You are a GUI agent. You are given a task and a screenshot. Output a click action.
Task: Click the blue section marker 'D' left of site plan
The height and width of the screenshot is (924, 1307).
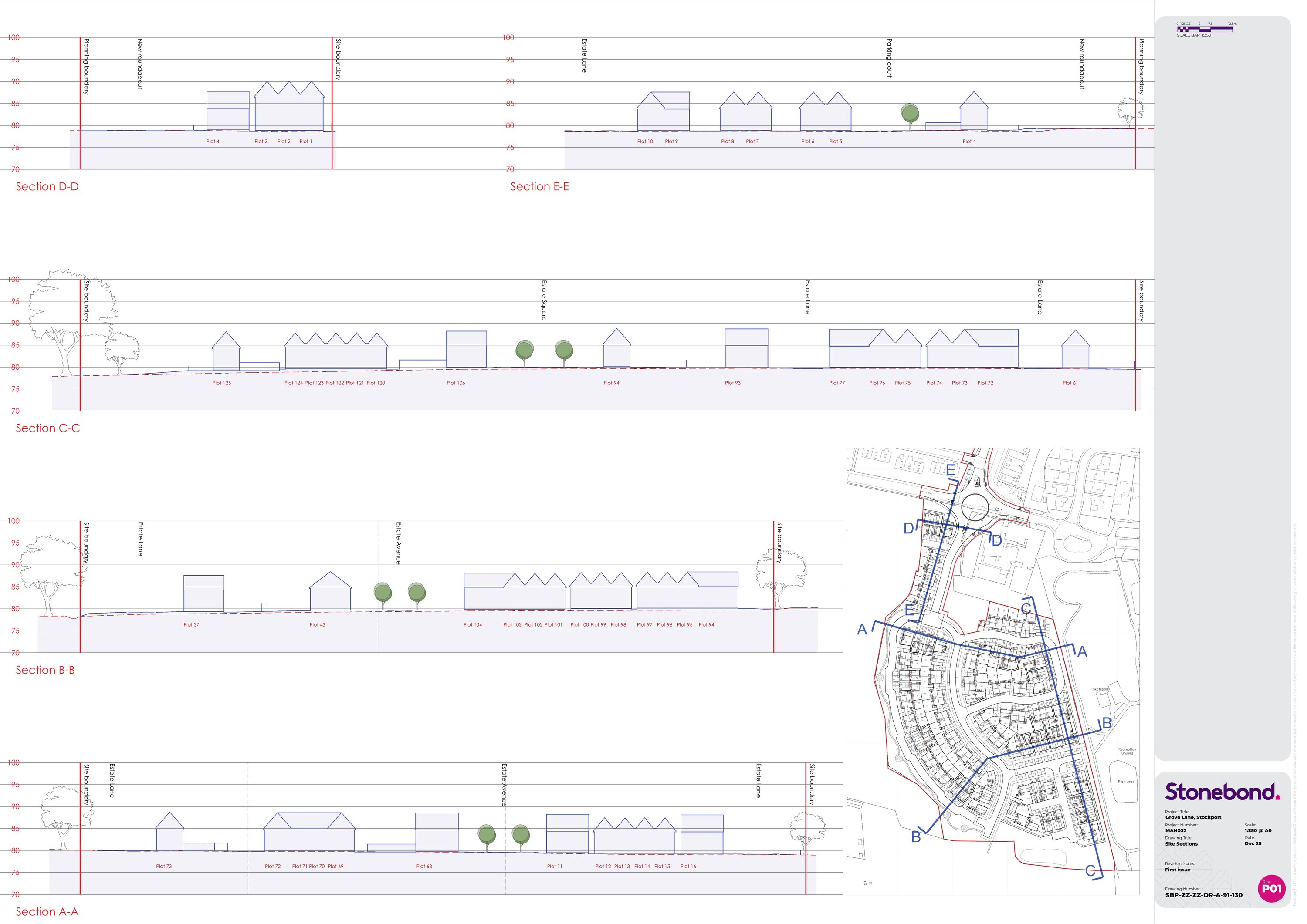click(x=908, y=529)
